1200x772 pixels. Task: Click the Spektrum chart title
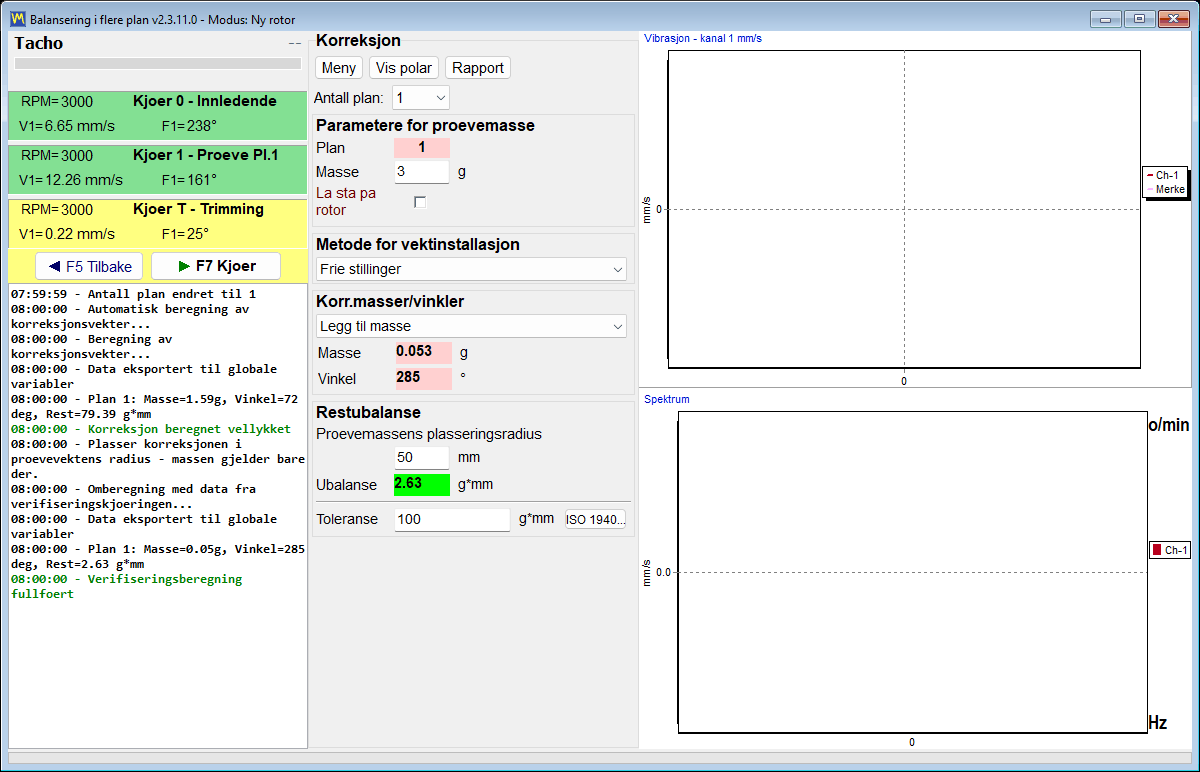pyautogui.click(x=667, y=399)
